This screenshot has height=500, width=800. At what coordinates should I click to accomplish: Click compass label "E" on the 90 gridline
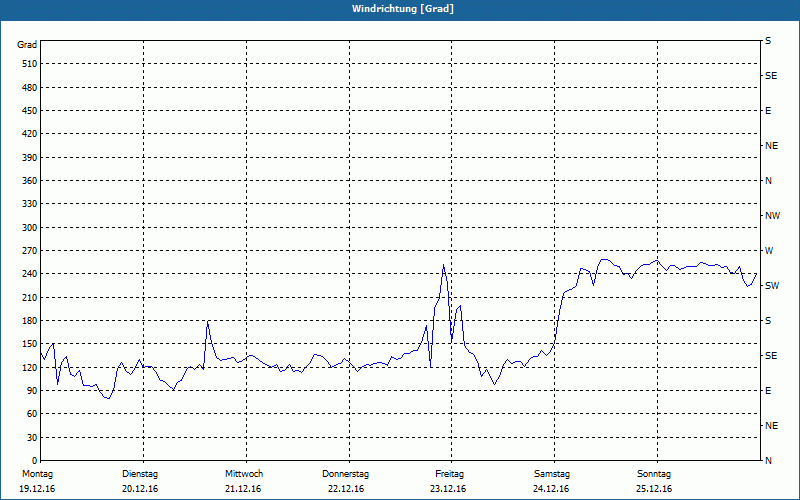tap(768, 391)
